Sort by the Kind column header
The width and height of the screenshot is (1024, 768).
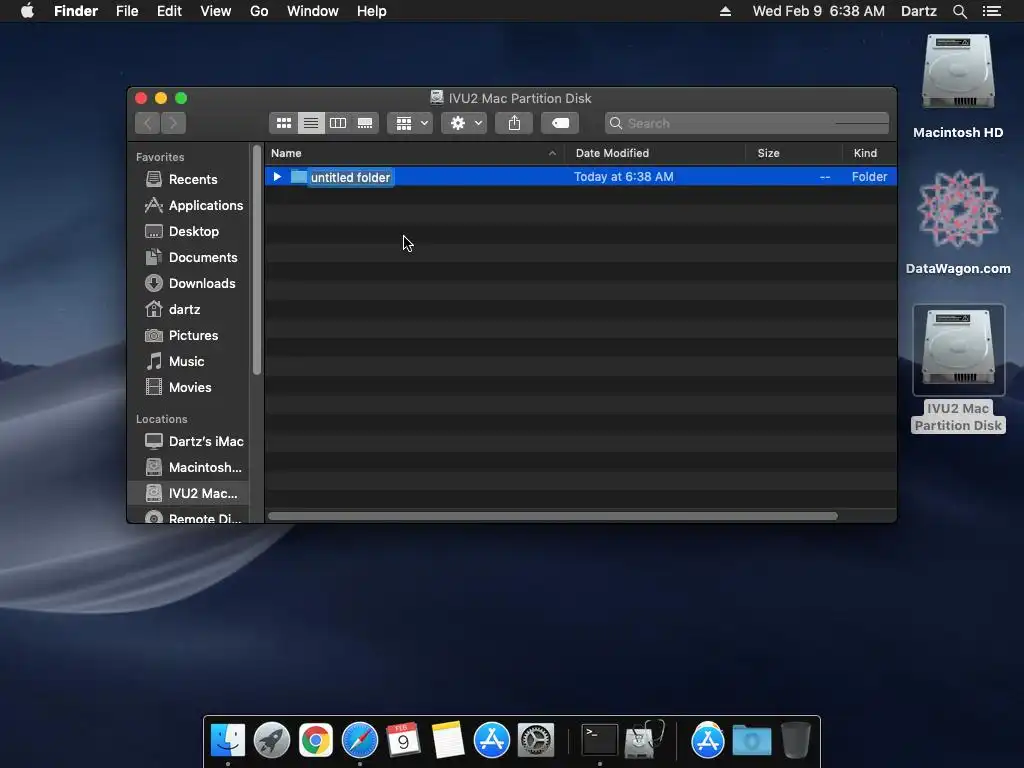click(x=869, y=153)
